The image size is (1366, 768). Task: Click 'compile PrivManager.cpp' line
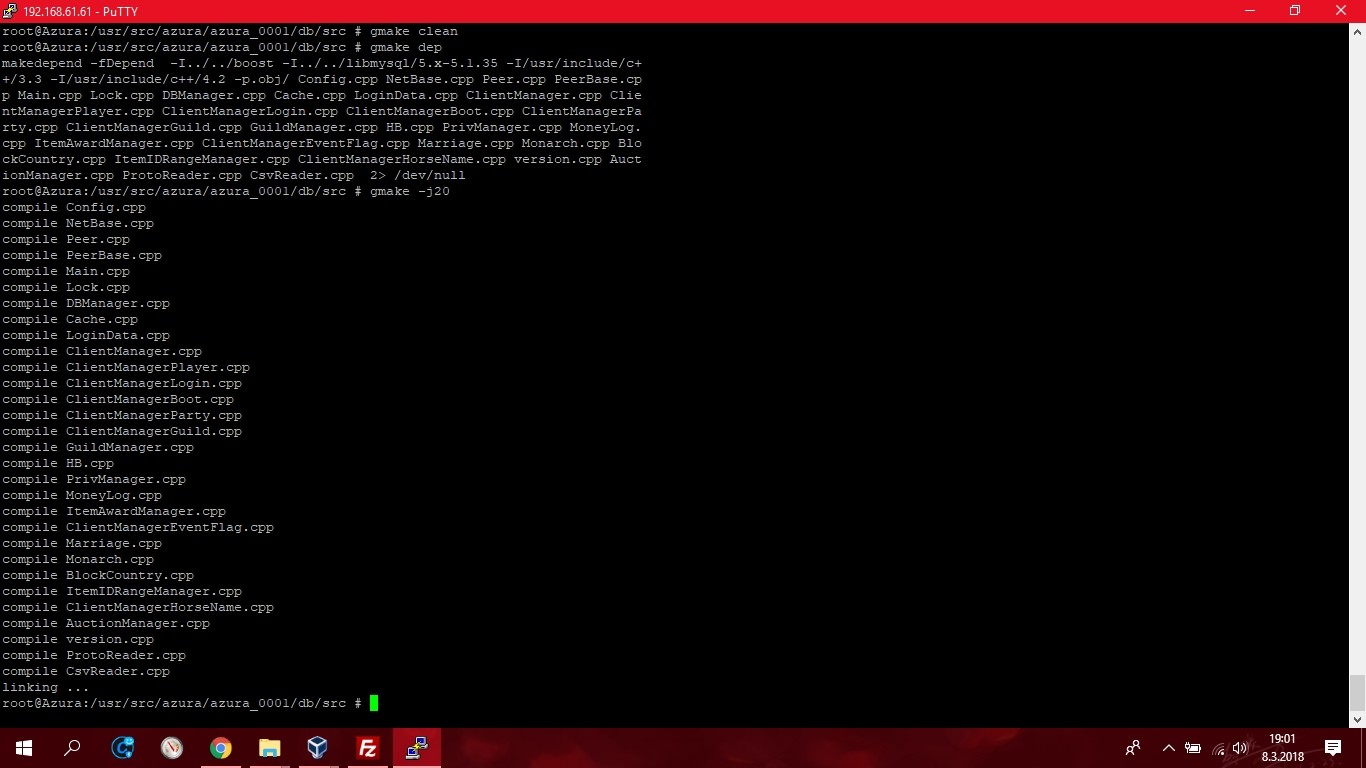pos(94,479)
